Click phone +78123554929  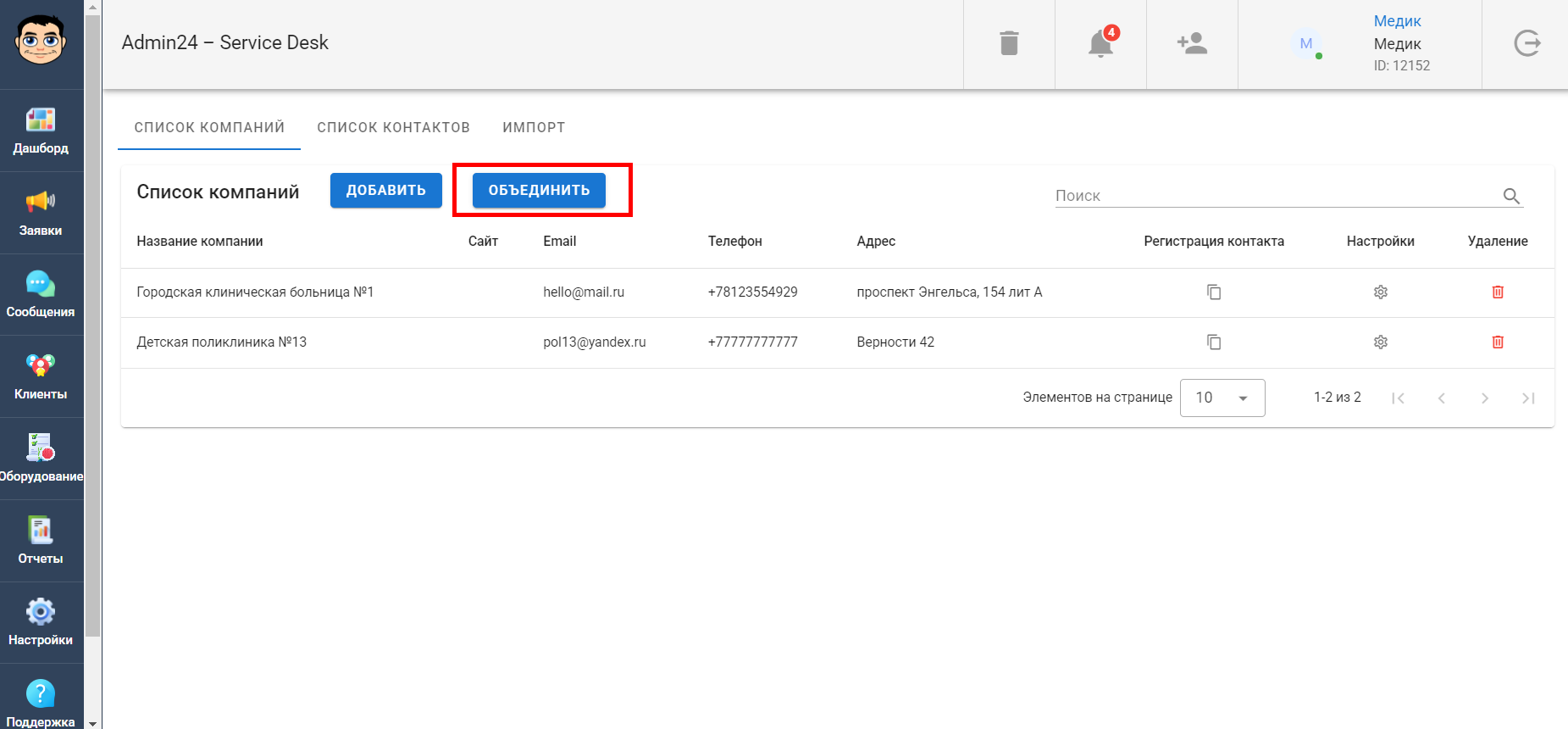[752, 292]
